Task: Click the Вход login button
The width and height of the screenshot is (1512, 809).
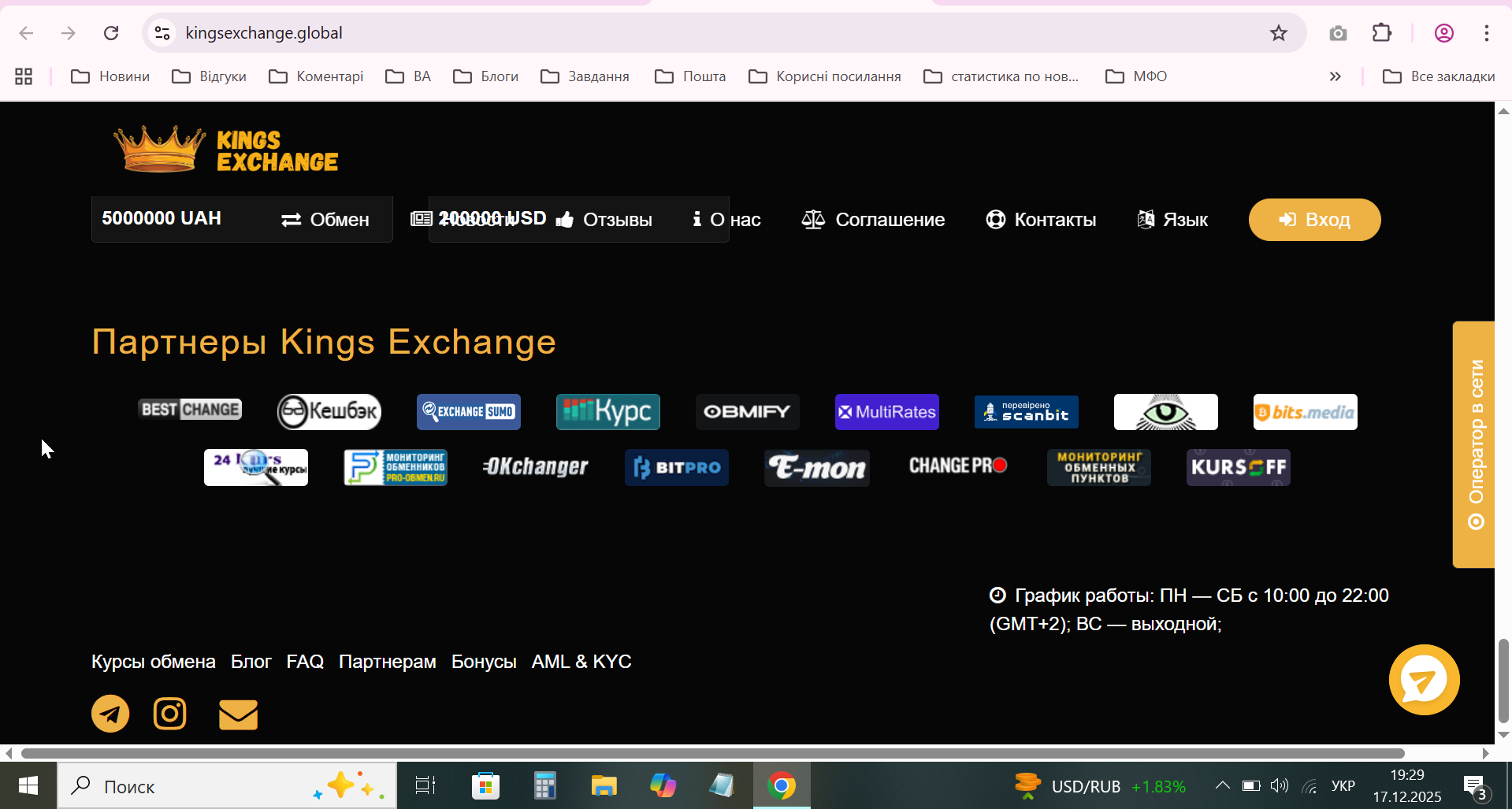Action: [x=1314, y=220]
